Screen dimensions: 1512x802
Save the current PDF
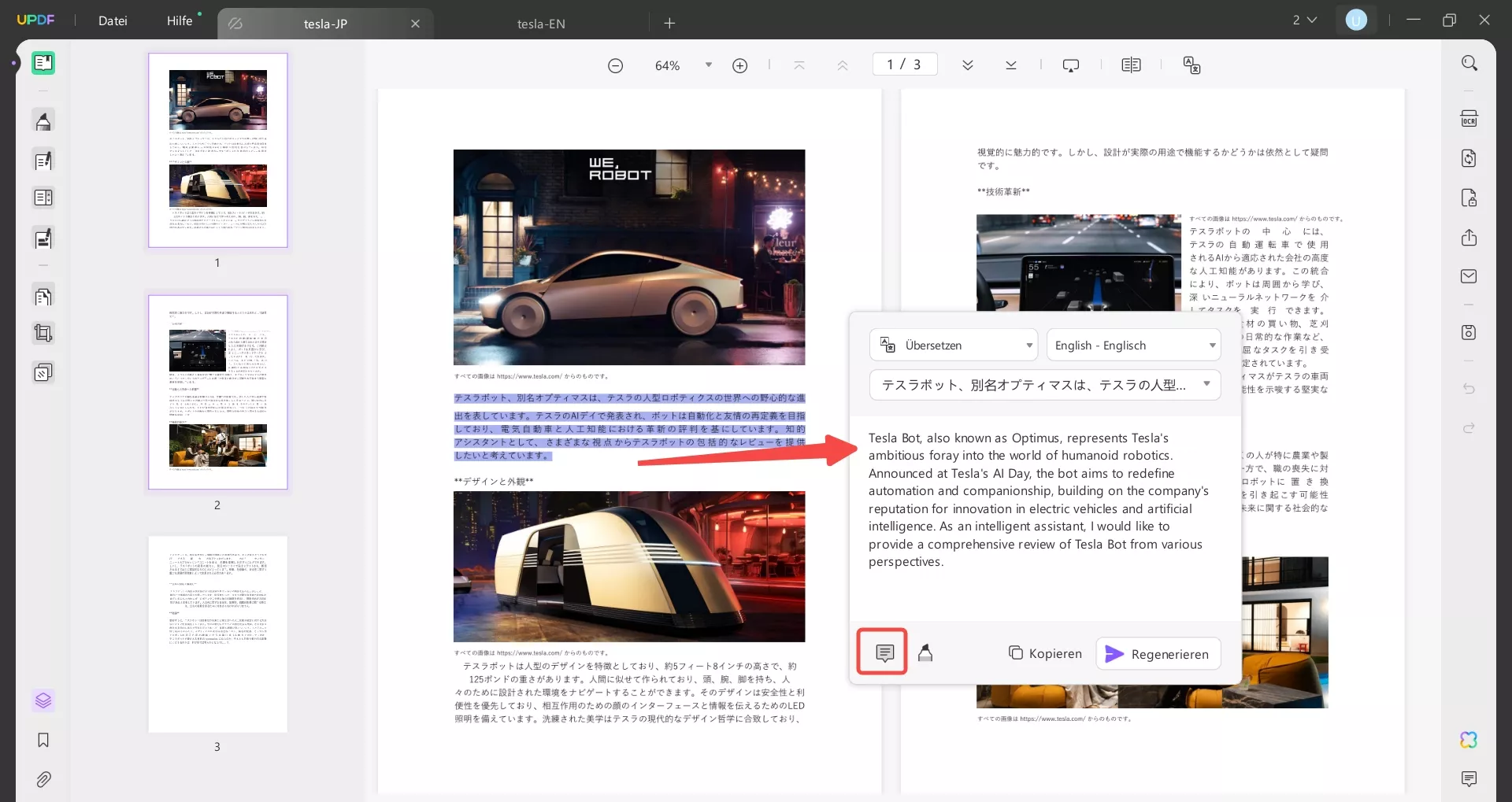(1469, 332)
